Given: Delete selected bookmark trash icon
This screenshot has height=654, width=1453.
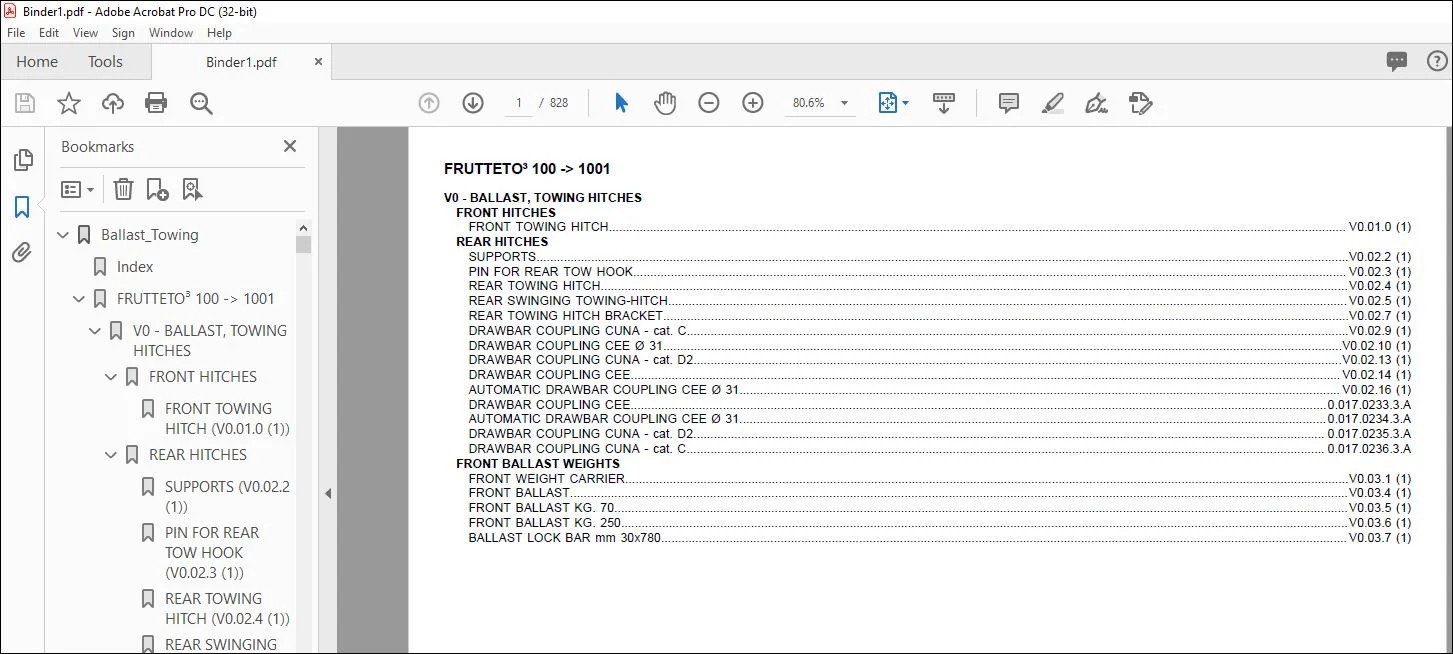Looking at the screenshot, I should pyautogui.click(x=123, y=189).
